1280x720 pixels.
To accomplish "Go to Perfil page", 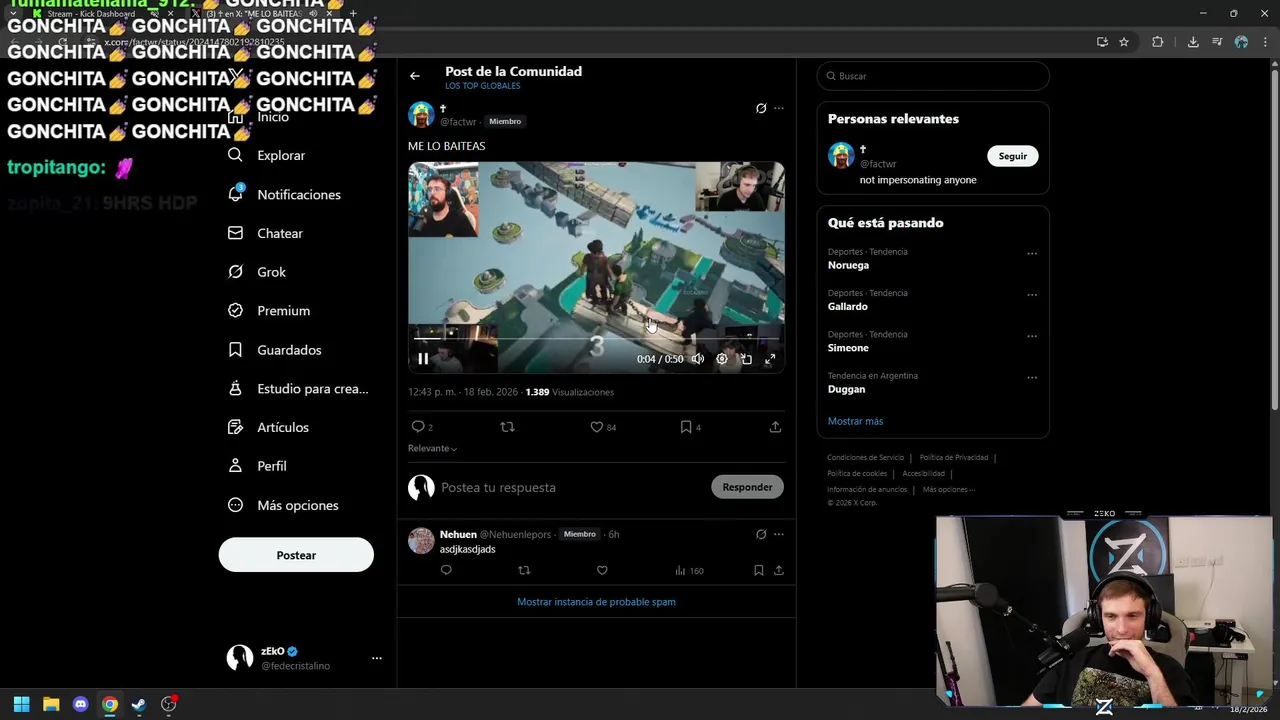I will point(257,466).
